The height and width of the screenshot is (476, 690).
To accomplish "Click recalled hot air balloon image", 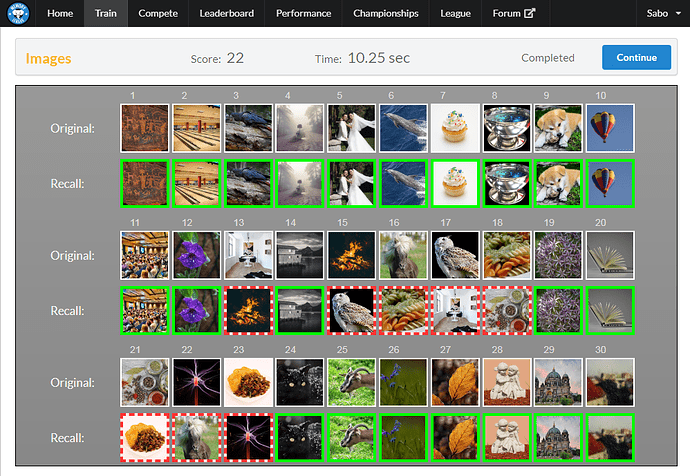I will [x=610, y=183].
